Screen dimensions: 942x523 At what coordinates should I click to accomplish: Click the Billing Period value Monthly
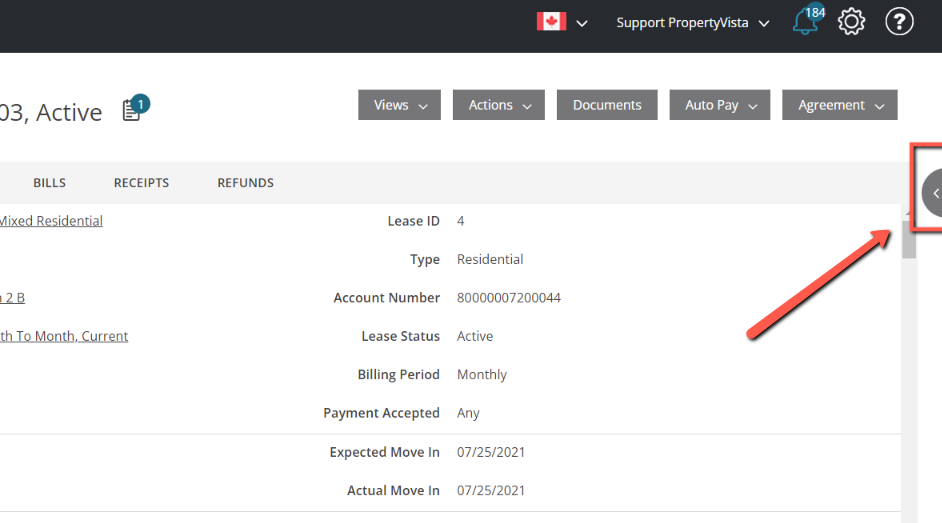coord(482,375)
